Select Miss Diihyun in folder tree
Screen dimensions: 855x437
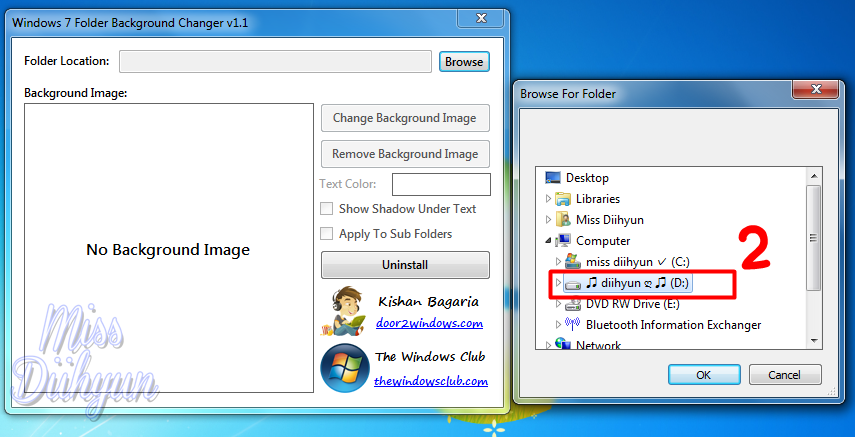coord(610,220)
